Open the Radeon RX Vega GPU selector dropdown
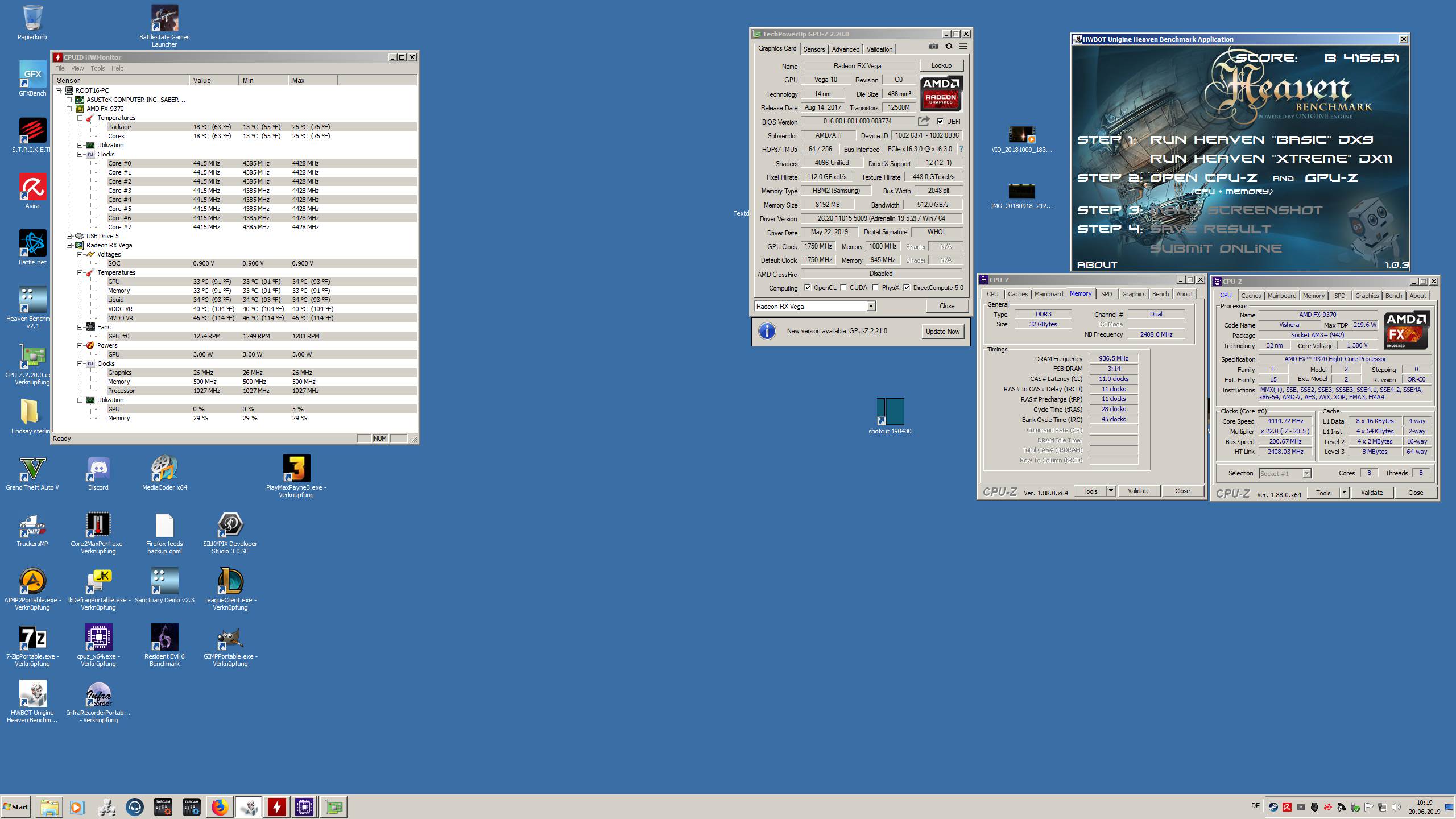This screenshot has height=819, width=1456. (870, 307)
